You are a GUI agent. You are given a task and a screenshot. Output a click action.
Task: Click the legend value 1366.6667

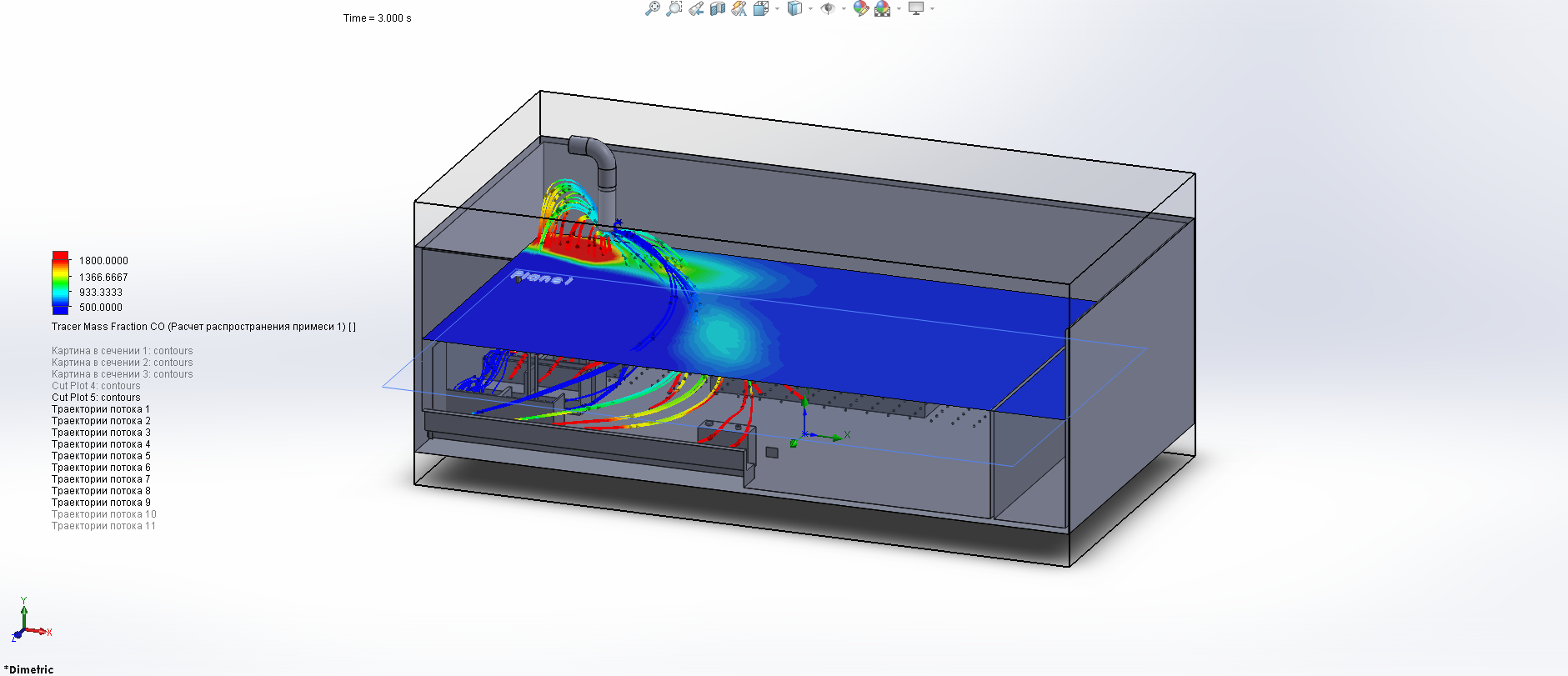tap(103, 278)
